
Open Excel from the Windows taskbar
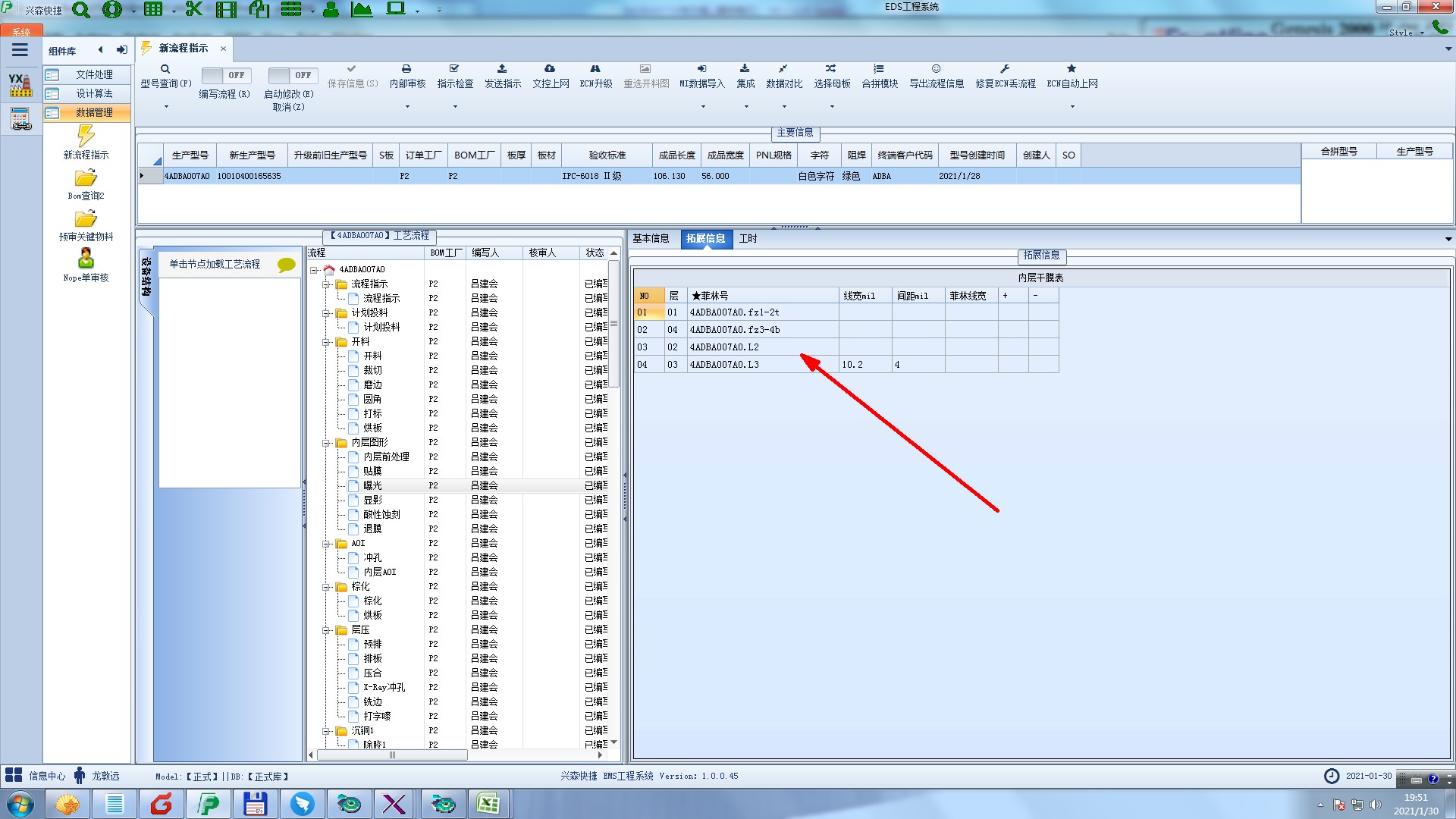(488, 804)
